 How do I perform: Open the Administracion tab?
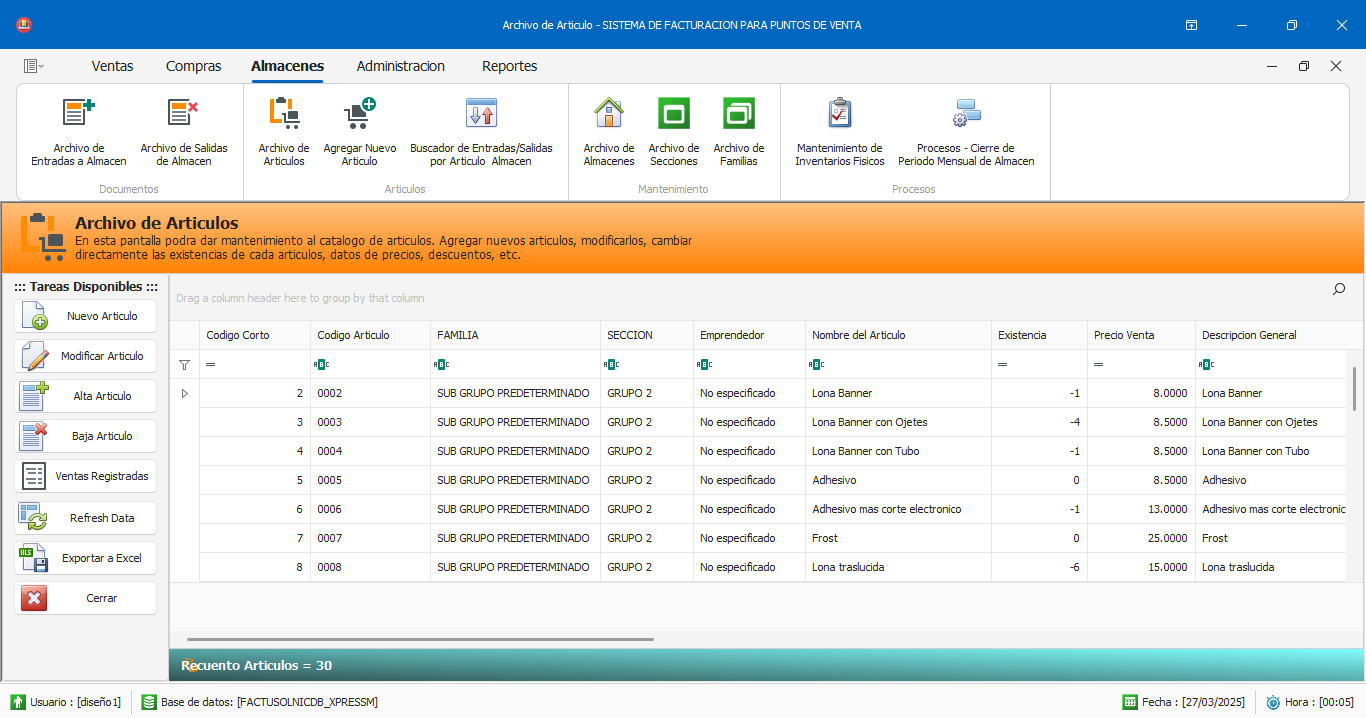pyautogui.click(x=401, y=66)
